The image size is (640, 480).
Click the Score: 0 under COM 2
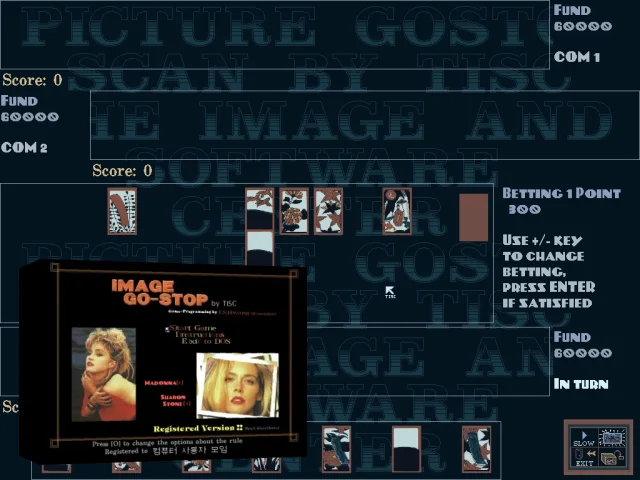[122, 170]
